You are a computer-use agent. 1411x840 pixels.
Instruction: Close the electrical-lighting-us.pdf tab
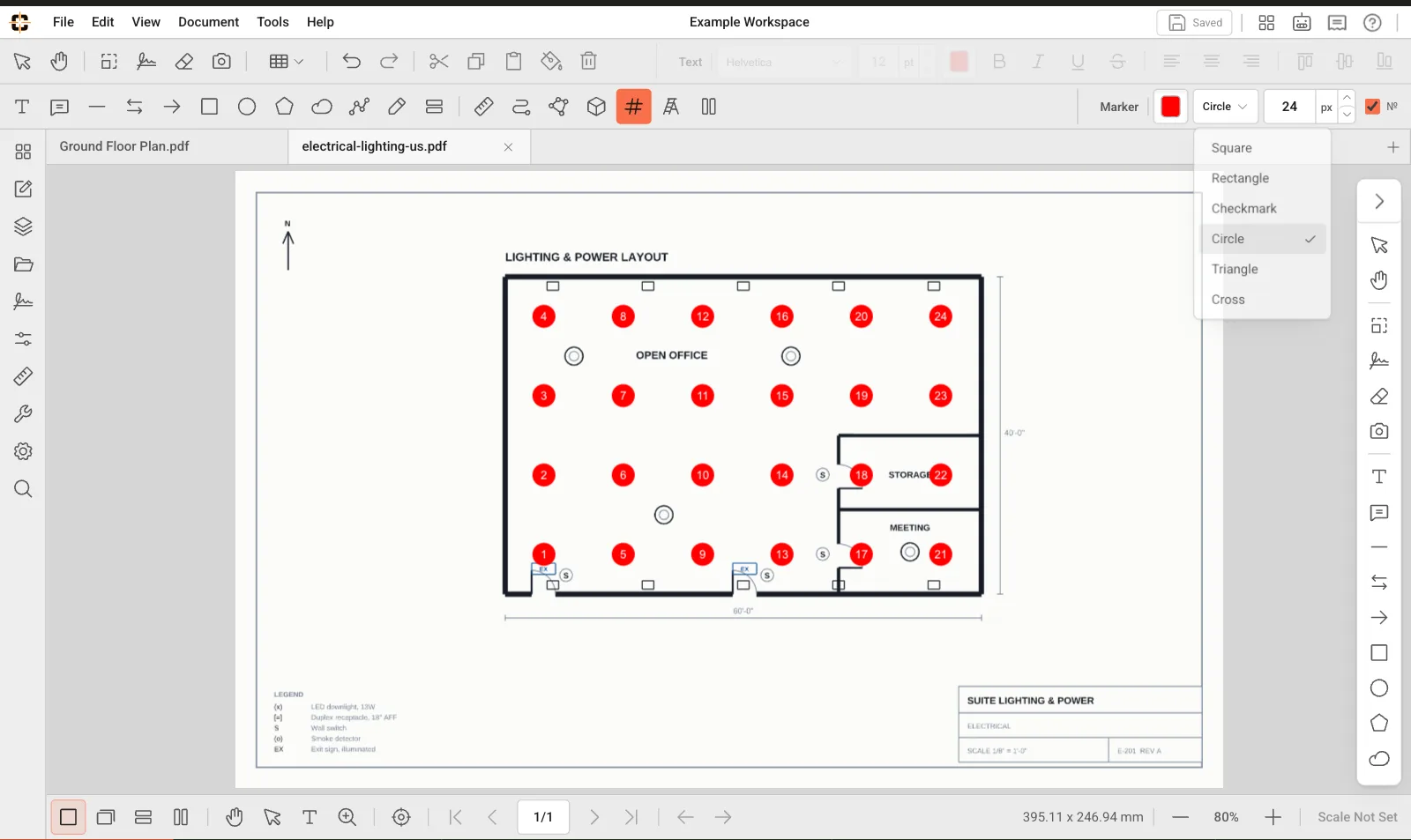pyautogui.click(x=508, y=147)
